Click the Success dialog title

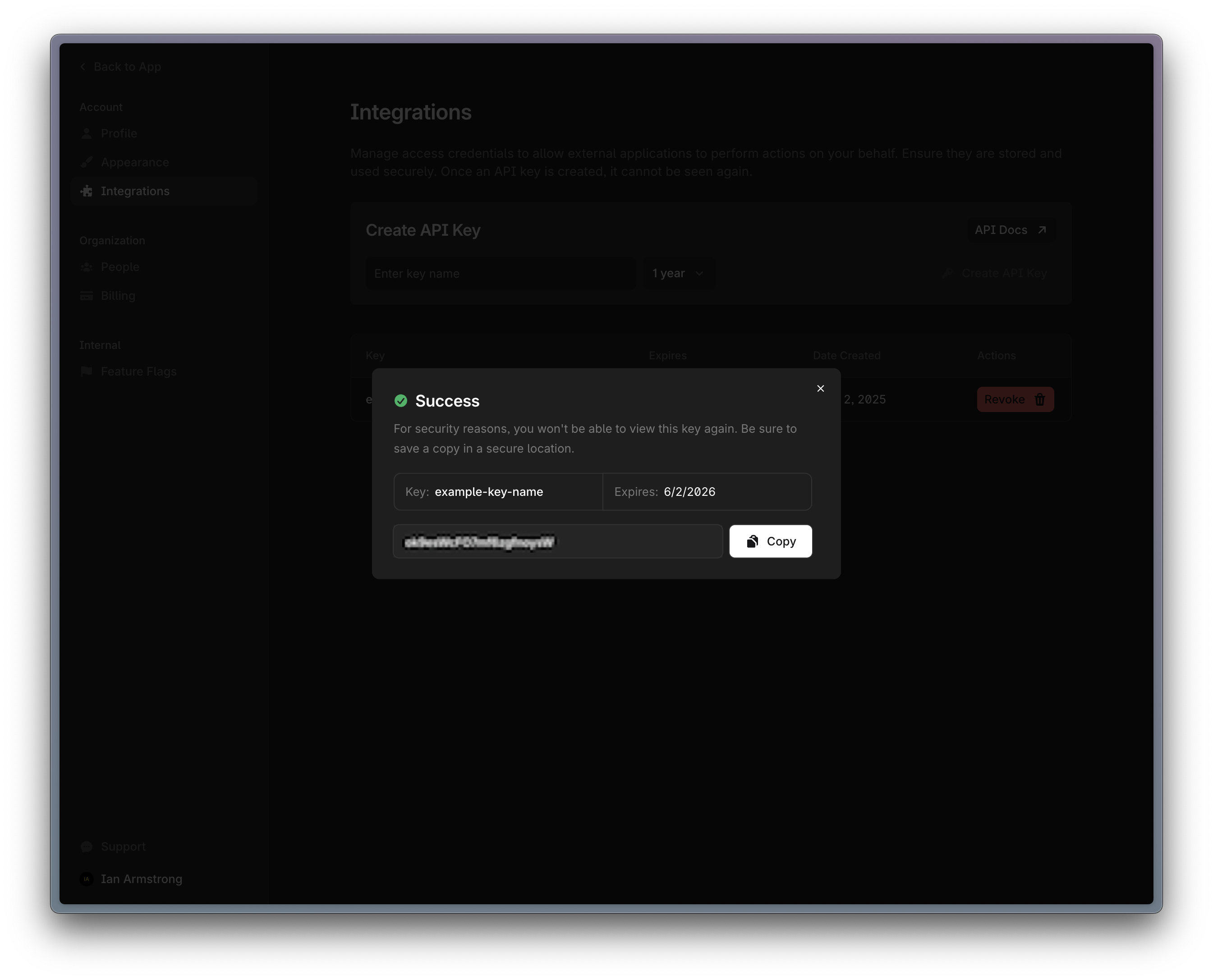[x=447, y=401]
